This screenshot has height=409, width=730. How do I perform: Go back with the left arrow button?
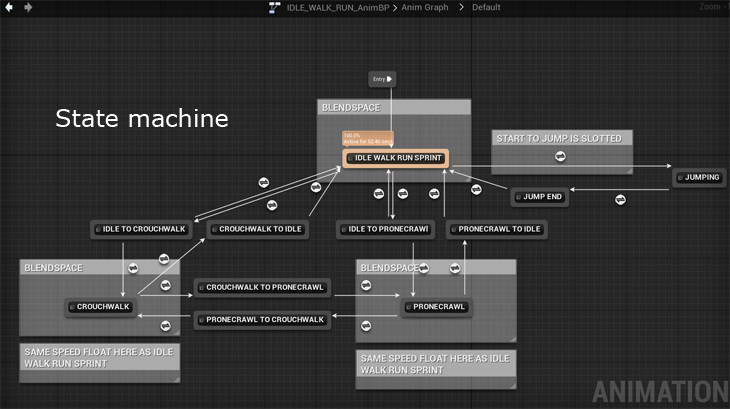pos(8,7)
